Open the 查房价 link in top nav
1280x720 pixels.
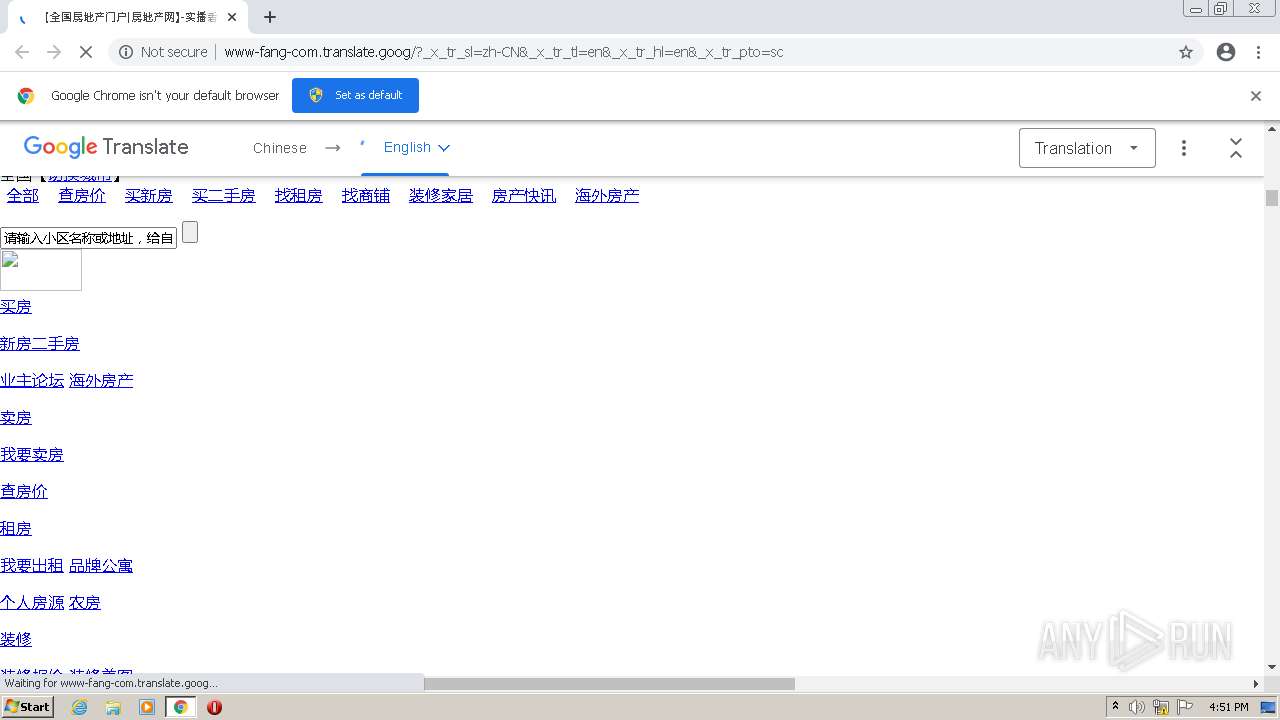[x=82, y=196]
